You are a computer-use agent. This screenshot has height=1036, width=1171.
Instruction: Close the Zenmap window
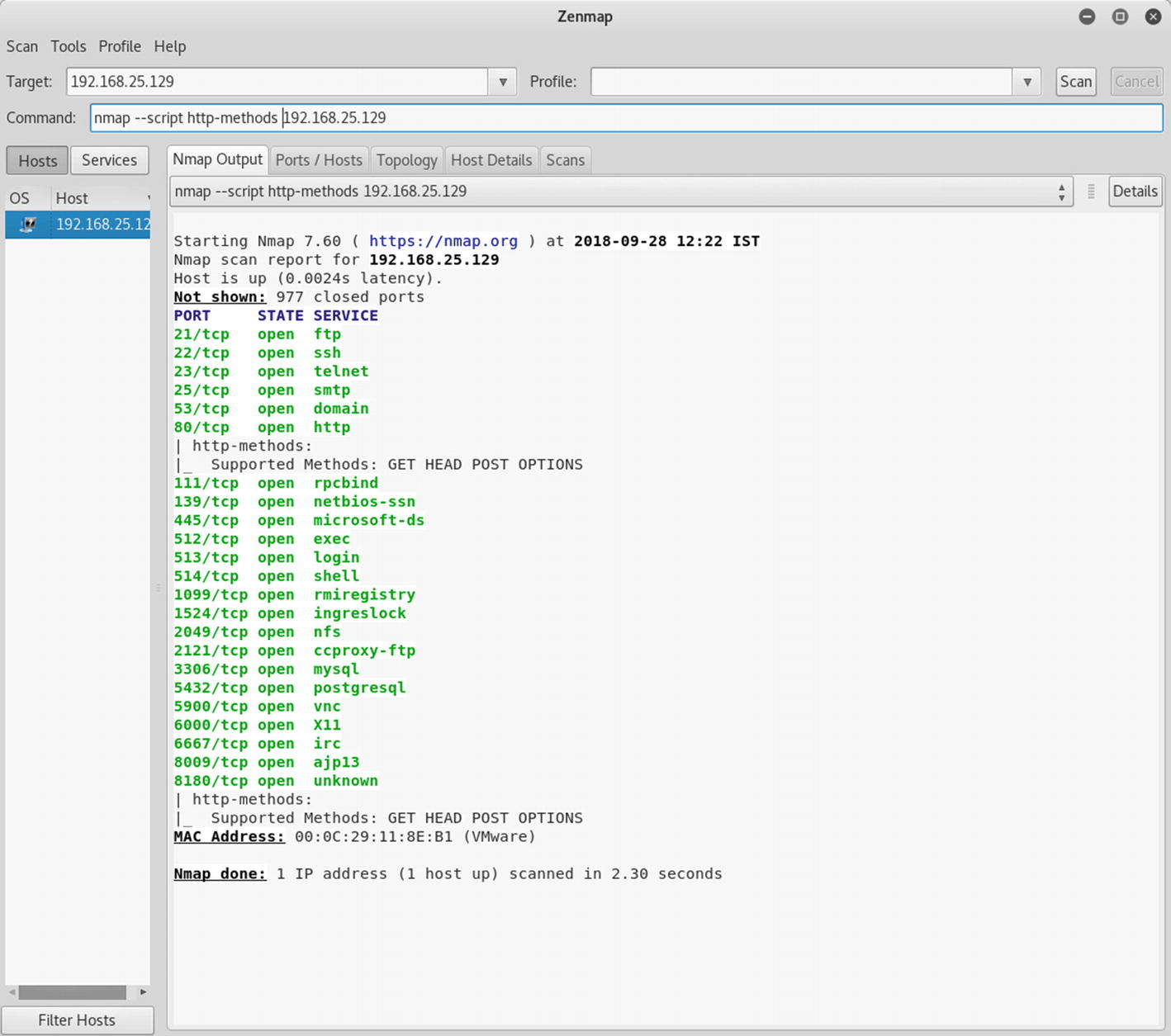click(1153, 17)
